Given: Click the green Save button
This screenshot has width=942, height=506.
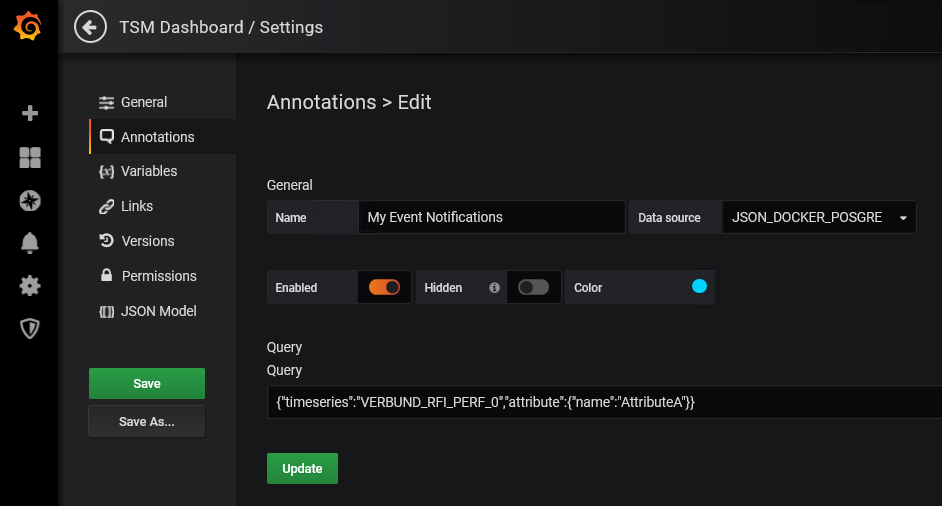Looking at the screenshot, I should coord(147,383).
